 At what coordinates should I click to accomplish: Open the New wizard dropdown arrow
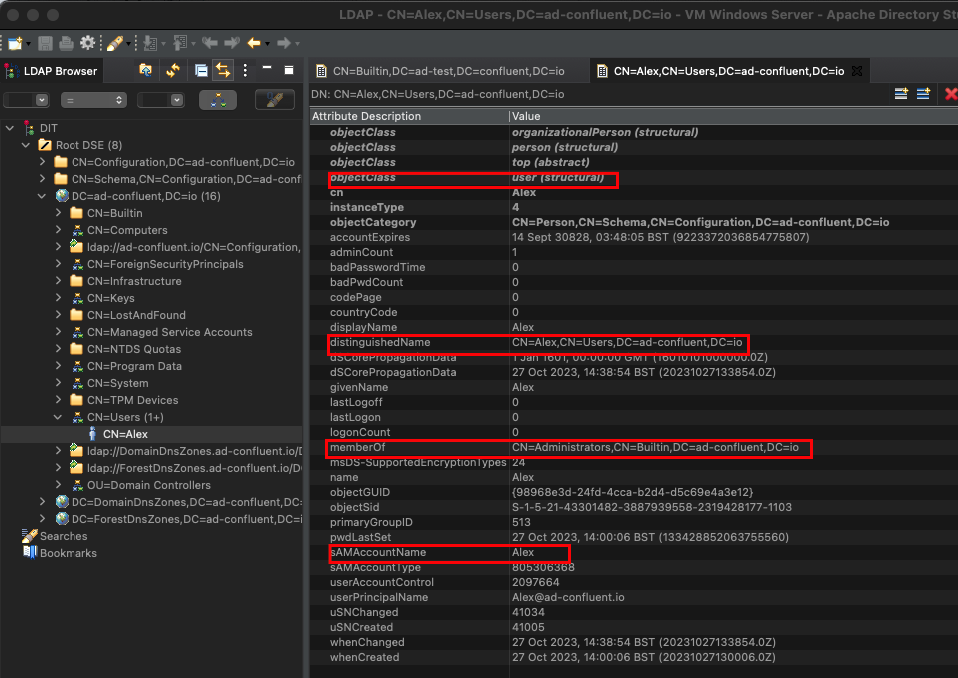pyautogui.click(x=28, y=44)
